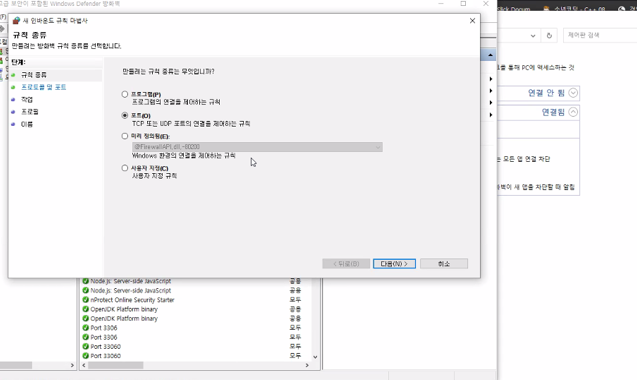The width and height of the screenshot is (637, 380).
Task: Choose the 미리 정의됨(E) radio option
Action: click(x=125, y=136)
